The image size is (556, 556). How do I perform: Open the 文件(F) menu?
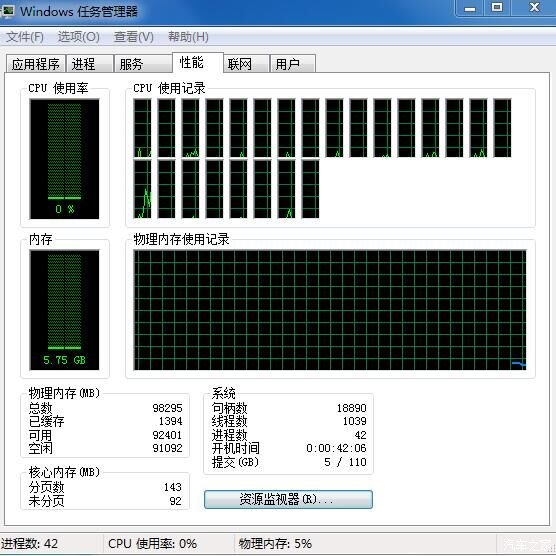coord(25,37)
